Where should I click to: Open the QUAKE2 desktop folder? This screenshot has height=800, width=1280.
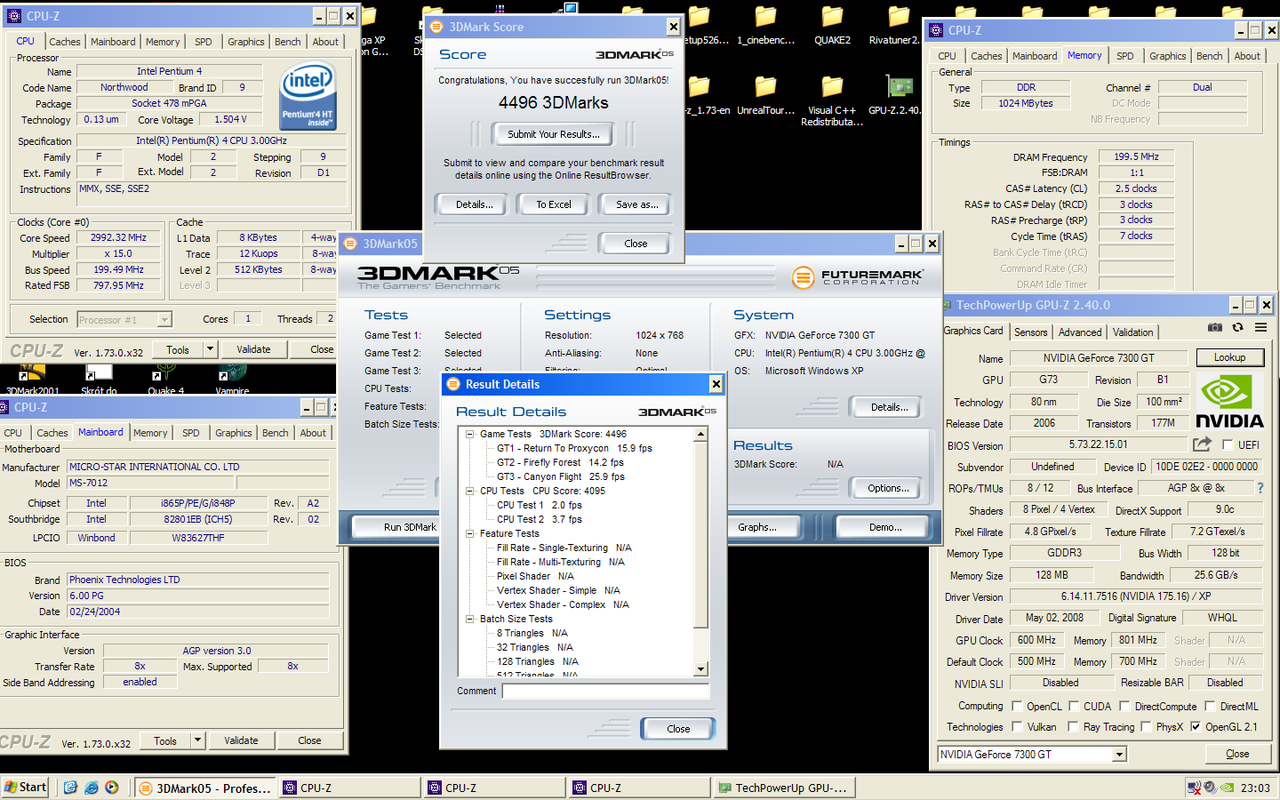point(832,25)
